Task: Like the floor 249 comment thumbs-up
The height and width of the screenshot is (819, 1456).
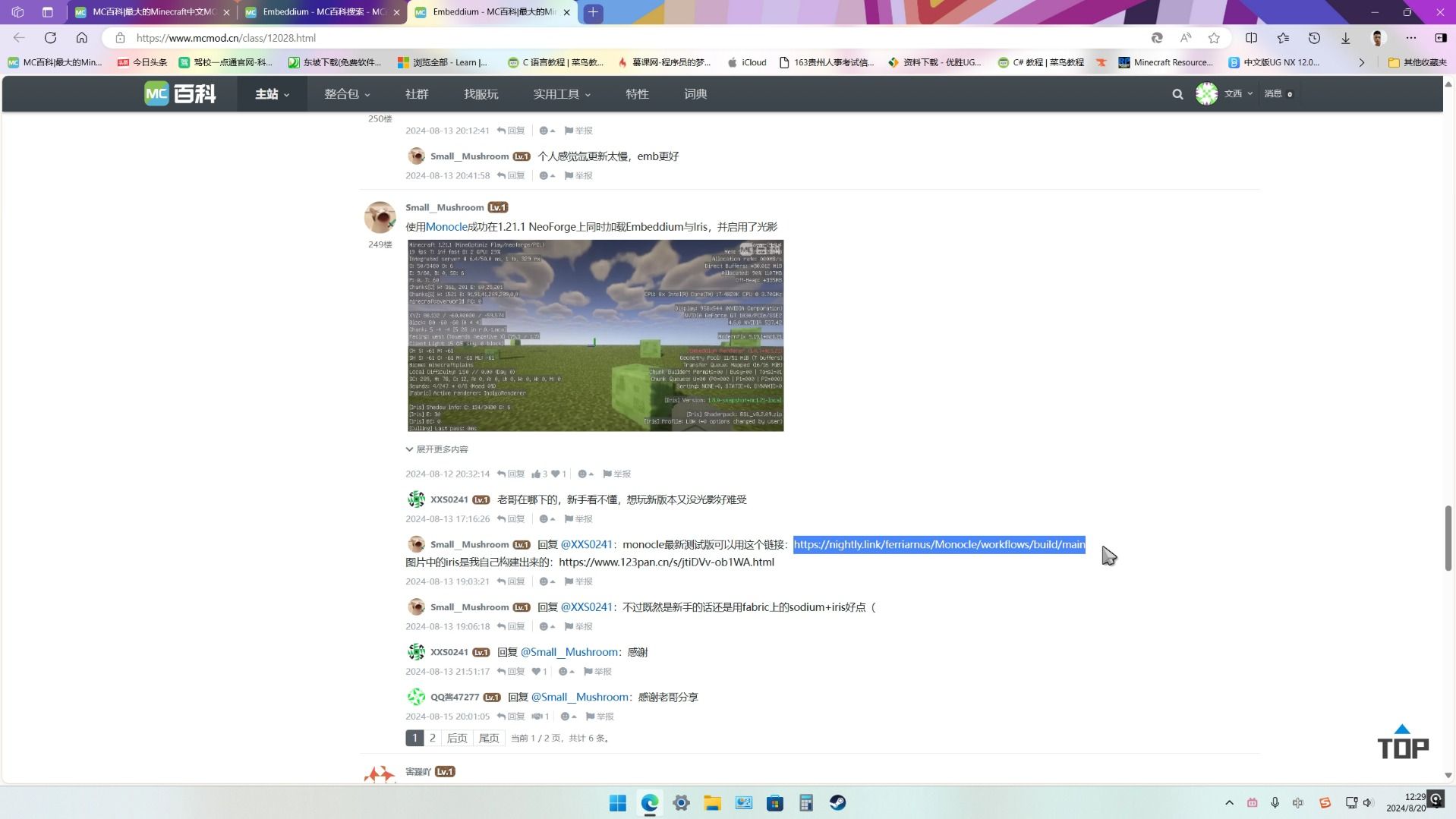Action: (539, 474)
